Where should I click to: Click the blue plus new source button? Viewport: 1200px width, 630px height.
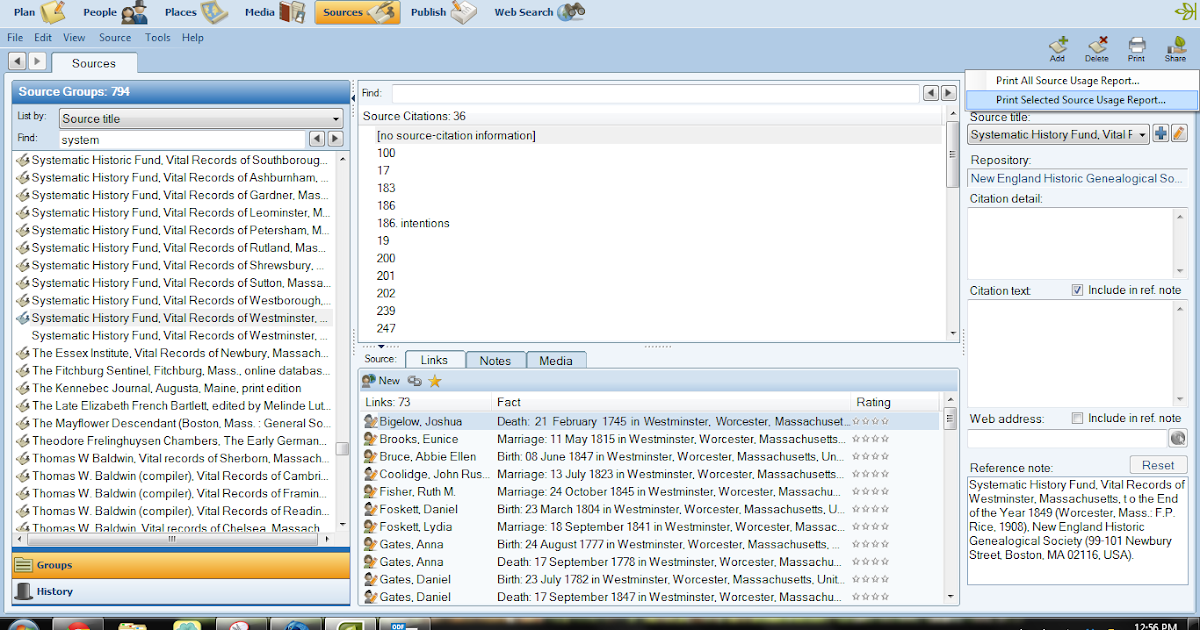[1161, 134]
